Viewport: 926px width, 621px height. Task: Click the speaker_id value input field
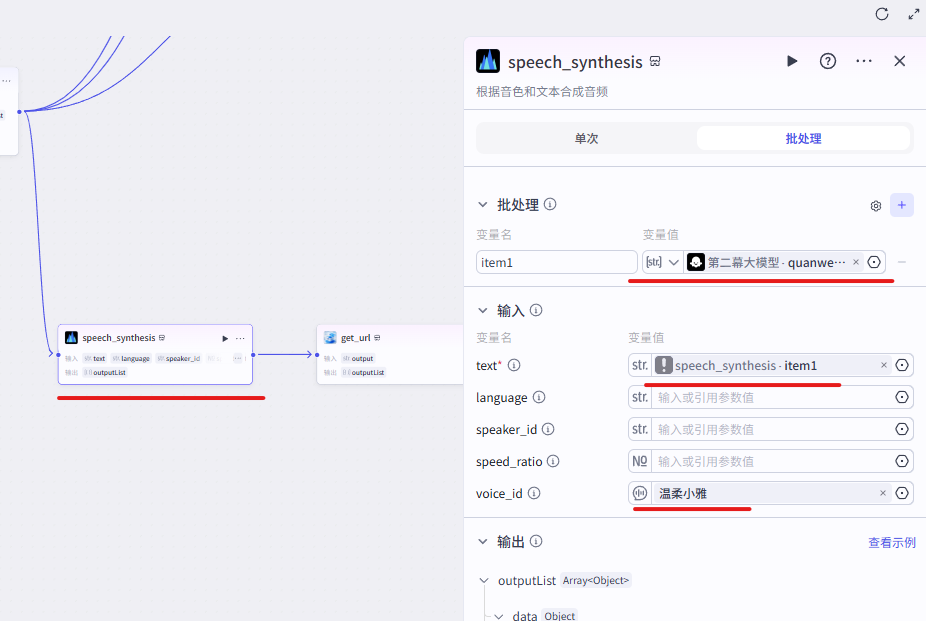click(x=771, y=429)
